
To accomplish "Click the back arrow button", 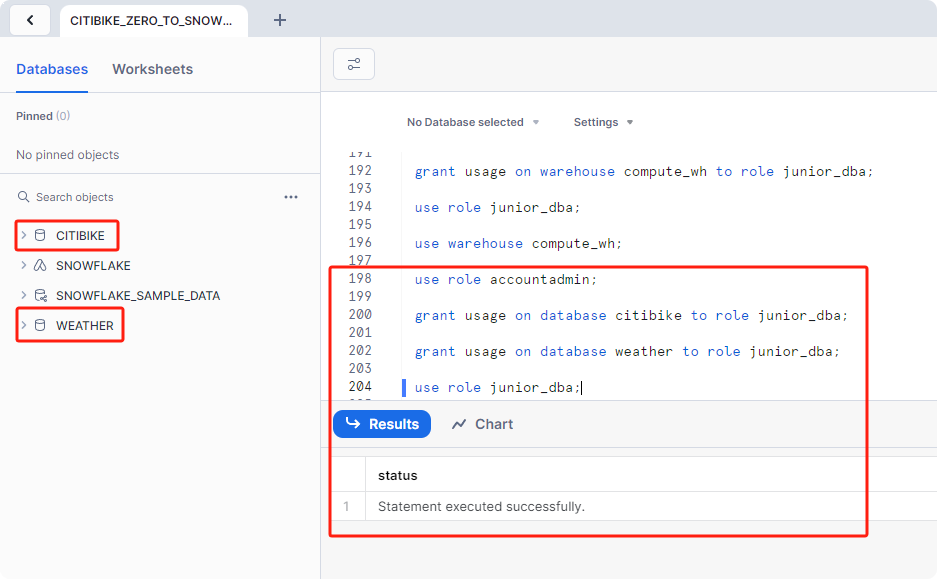I will (30, 20).
